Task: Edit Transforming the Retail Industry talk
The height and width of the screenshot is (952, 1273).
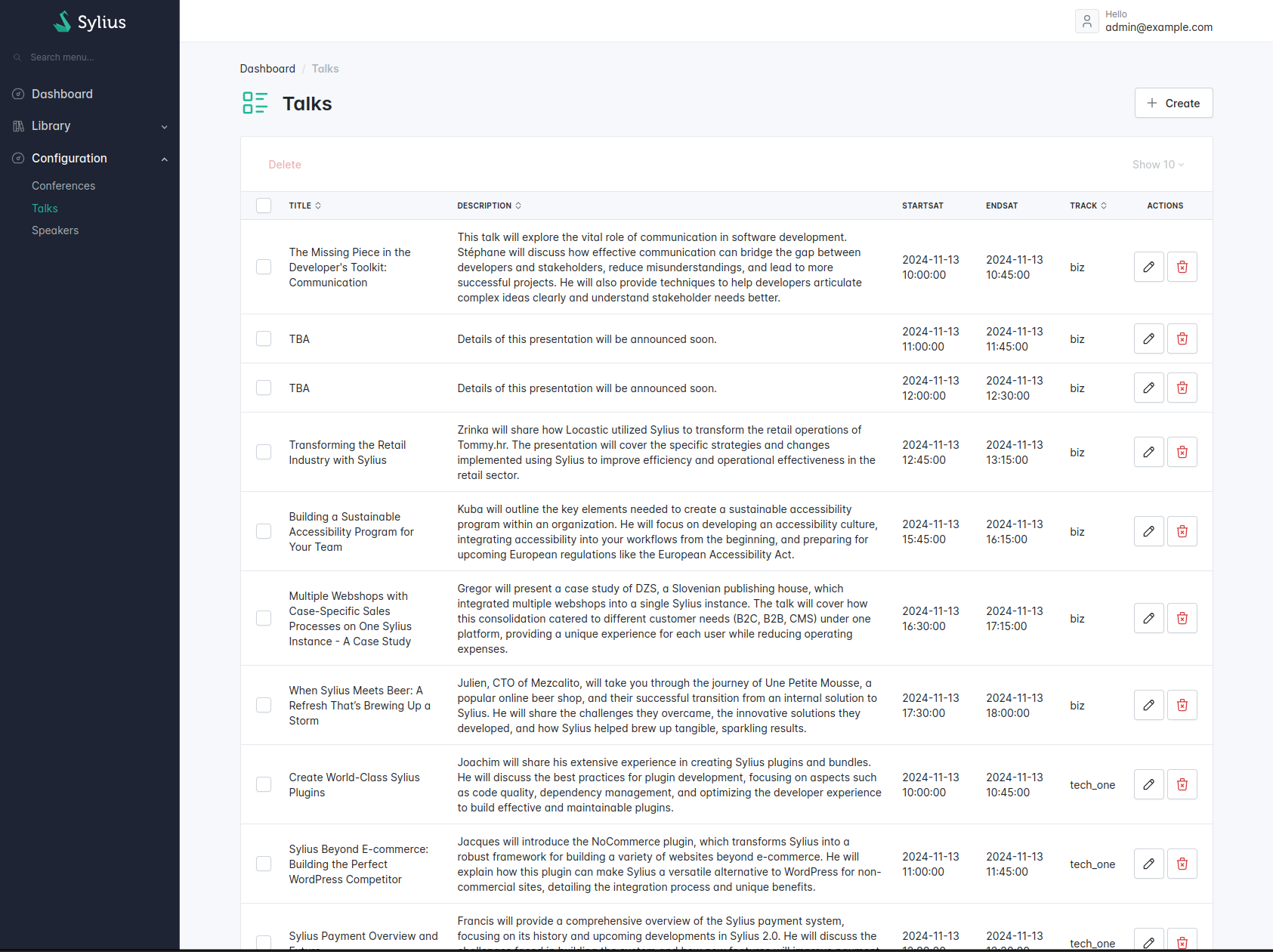Action: (x=1148, y=452)
